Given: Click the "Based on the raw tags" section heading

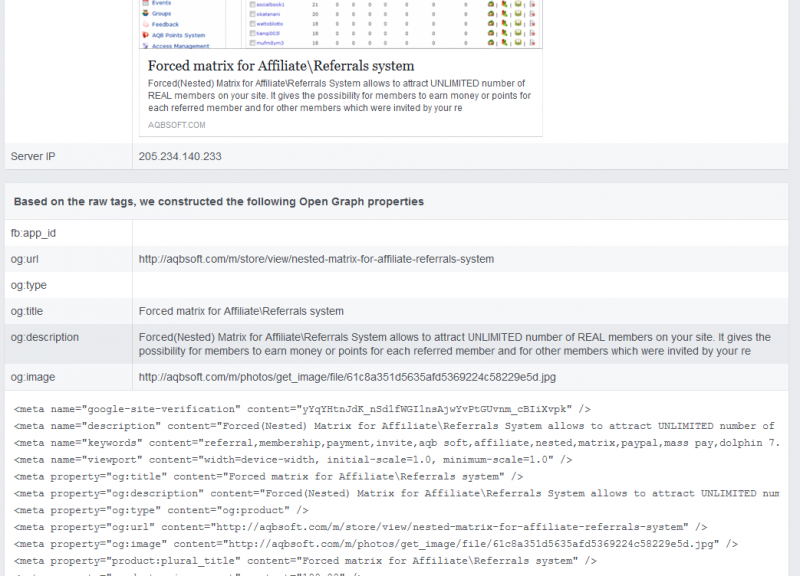Looking at the screenshot, I should tap(219, 202).
